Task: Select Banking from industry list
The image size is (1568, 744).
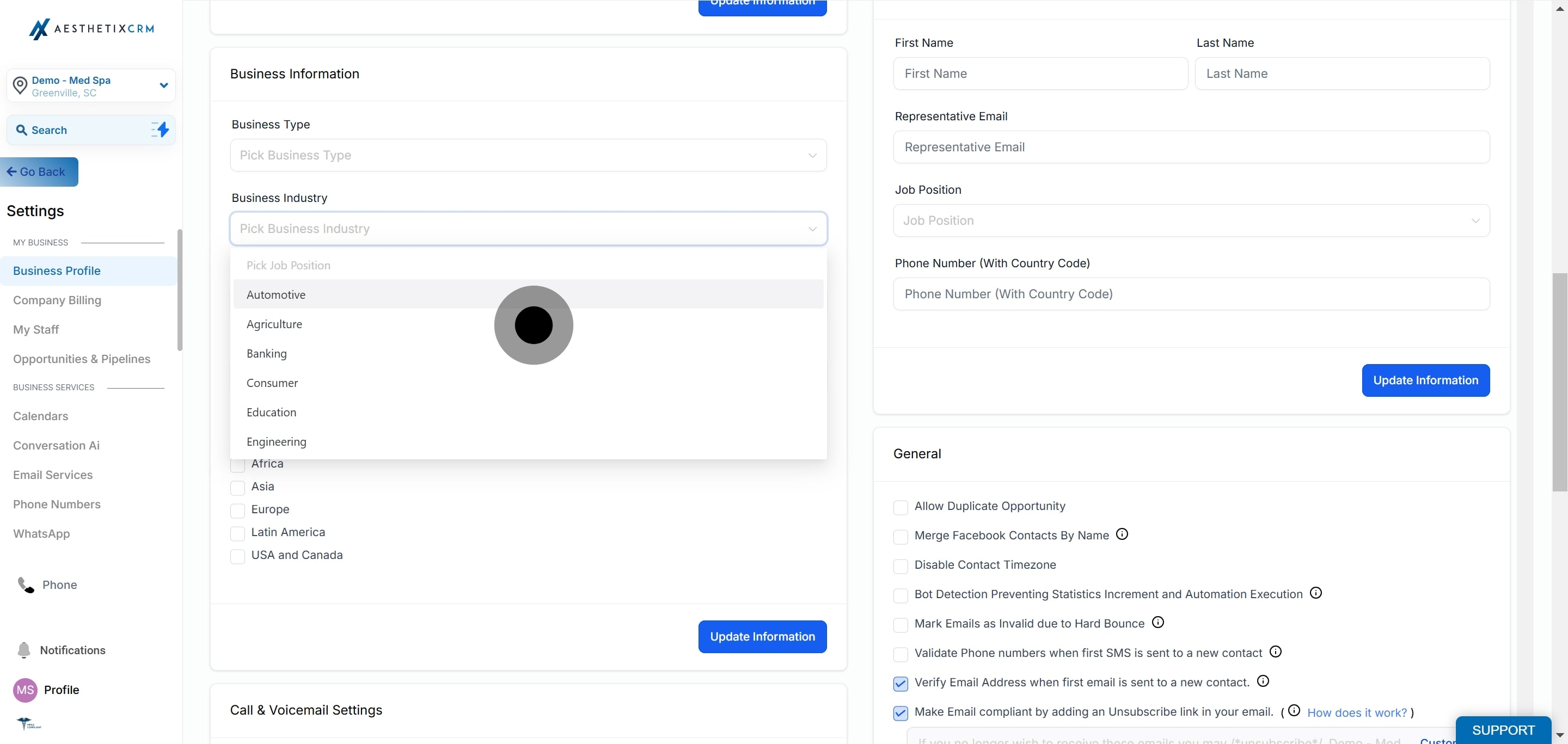Action: [x=267, y=353]
